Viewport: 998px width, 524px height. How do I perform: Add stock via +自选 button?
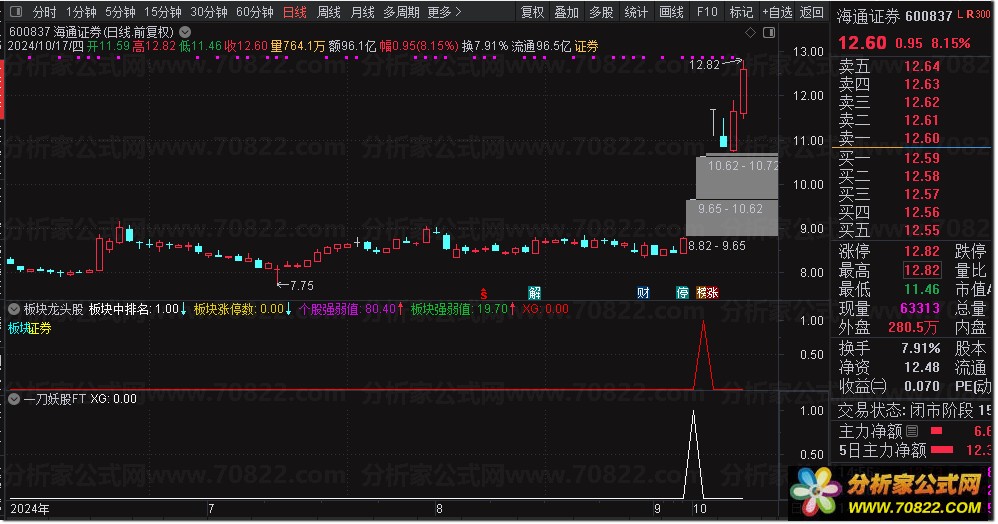click(777, 12)
